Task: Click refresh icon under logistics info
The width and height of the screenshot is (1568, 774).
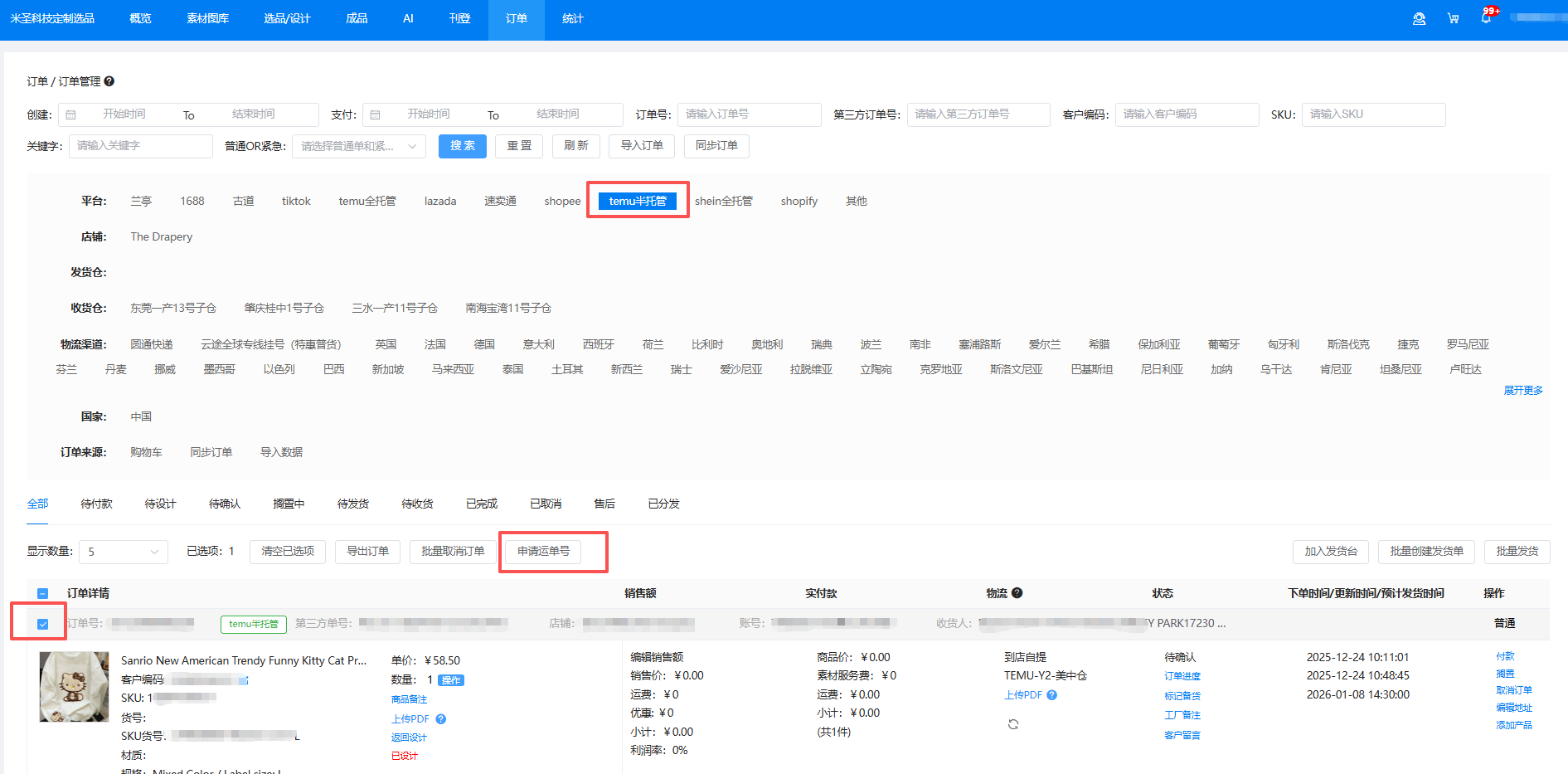Action: click(1013, 724)
